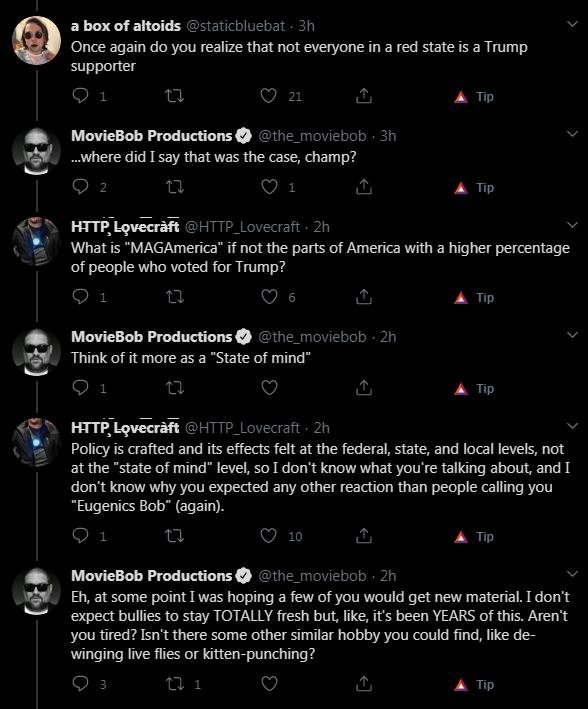This screenshot has height=709, width=588.
Task: Expand options chevron on the 'MAGAmerica' tweet
Action: tap(572, 225)
